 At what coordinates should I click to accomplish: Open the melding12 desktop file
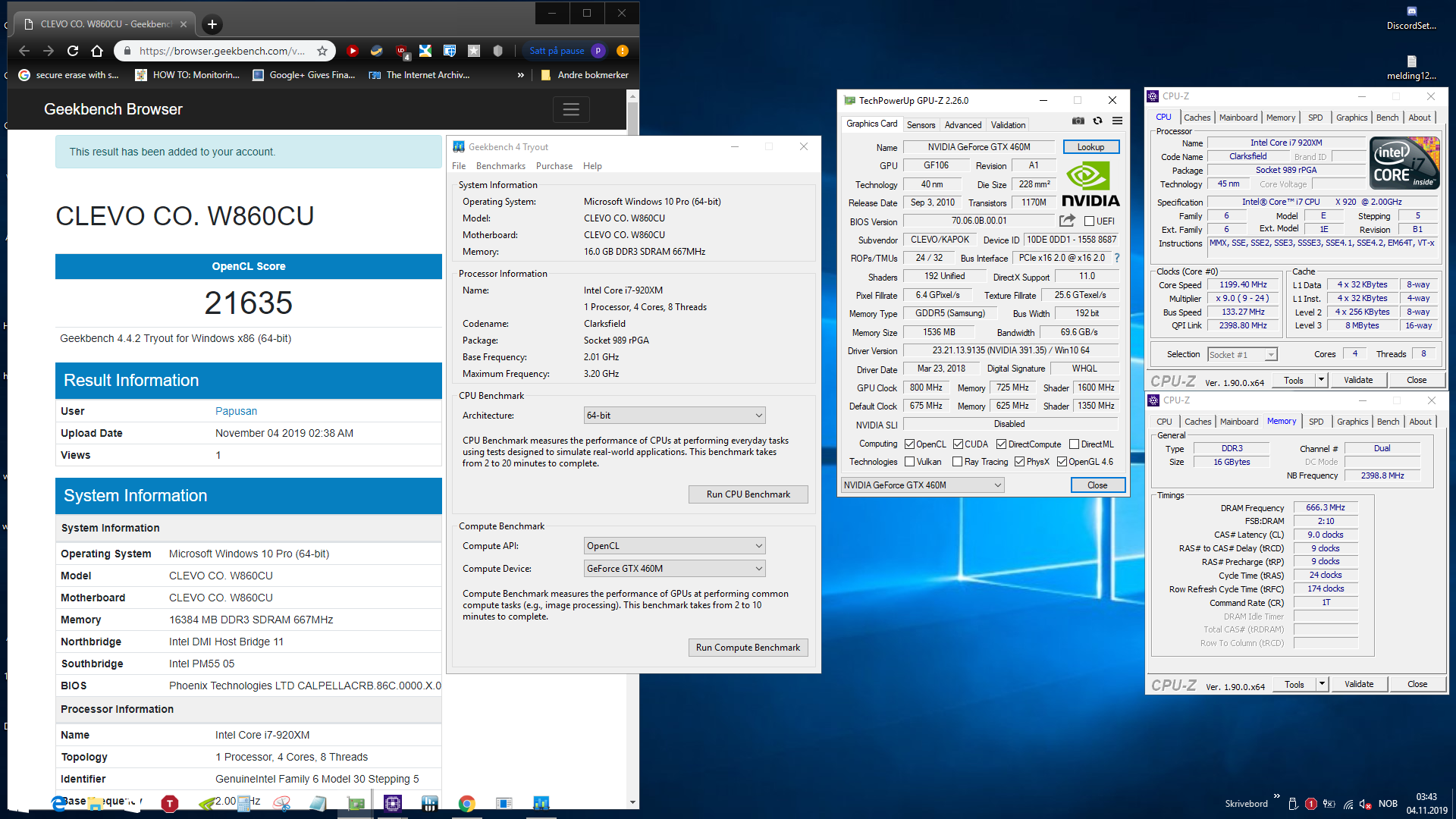pos(1411,67)
